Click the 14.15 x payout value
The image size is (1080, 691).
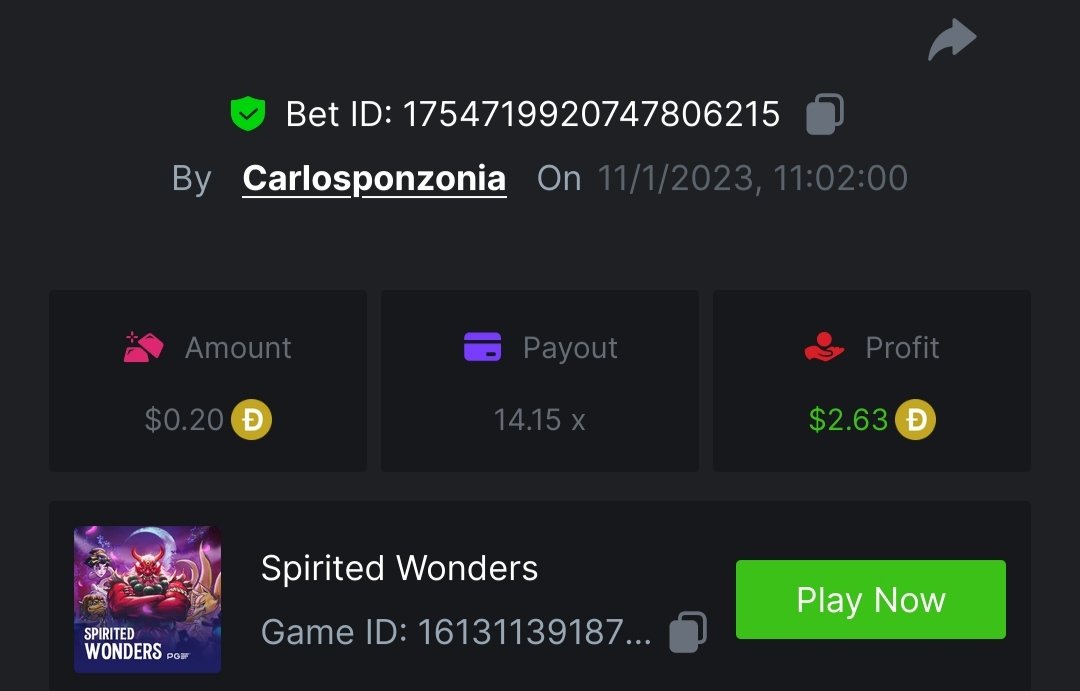tap(539, 420)
